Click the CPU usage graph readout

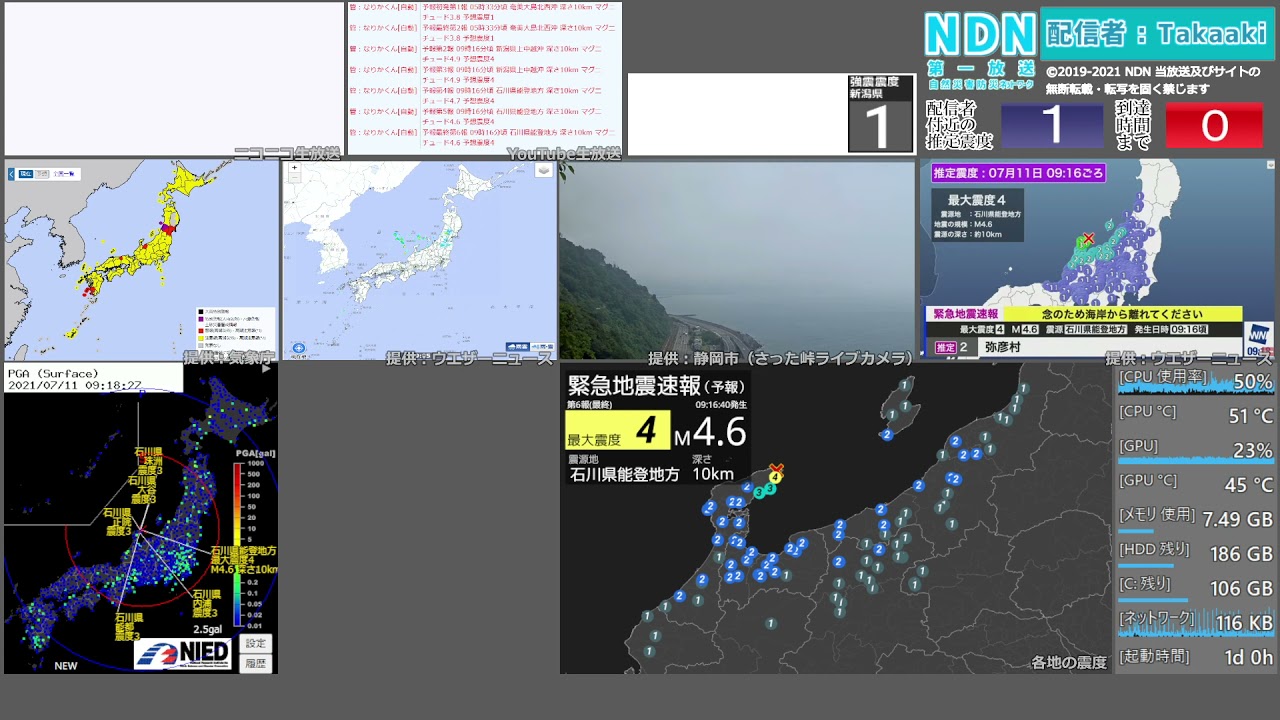(x=1196, y=381)
